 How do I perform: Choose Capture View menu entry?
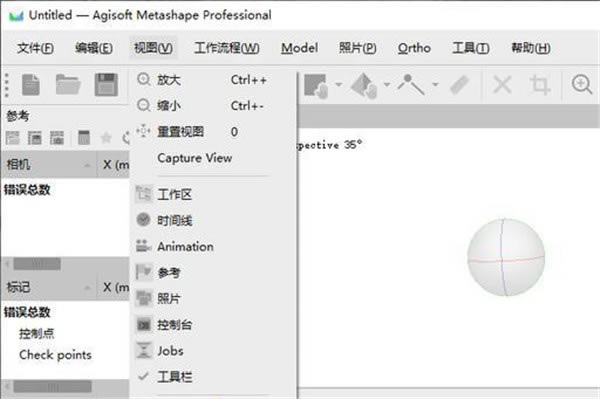(213, 158)
